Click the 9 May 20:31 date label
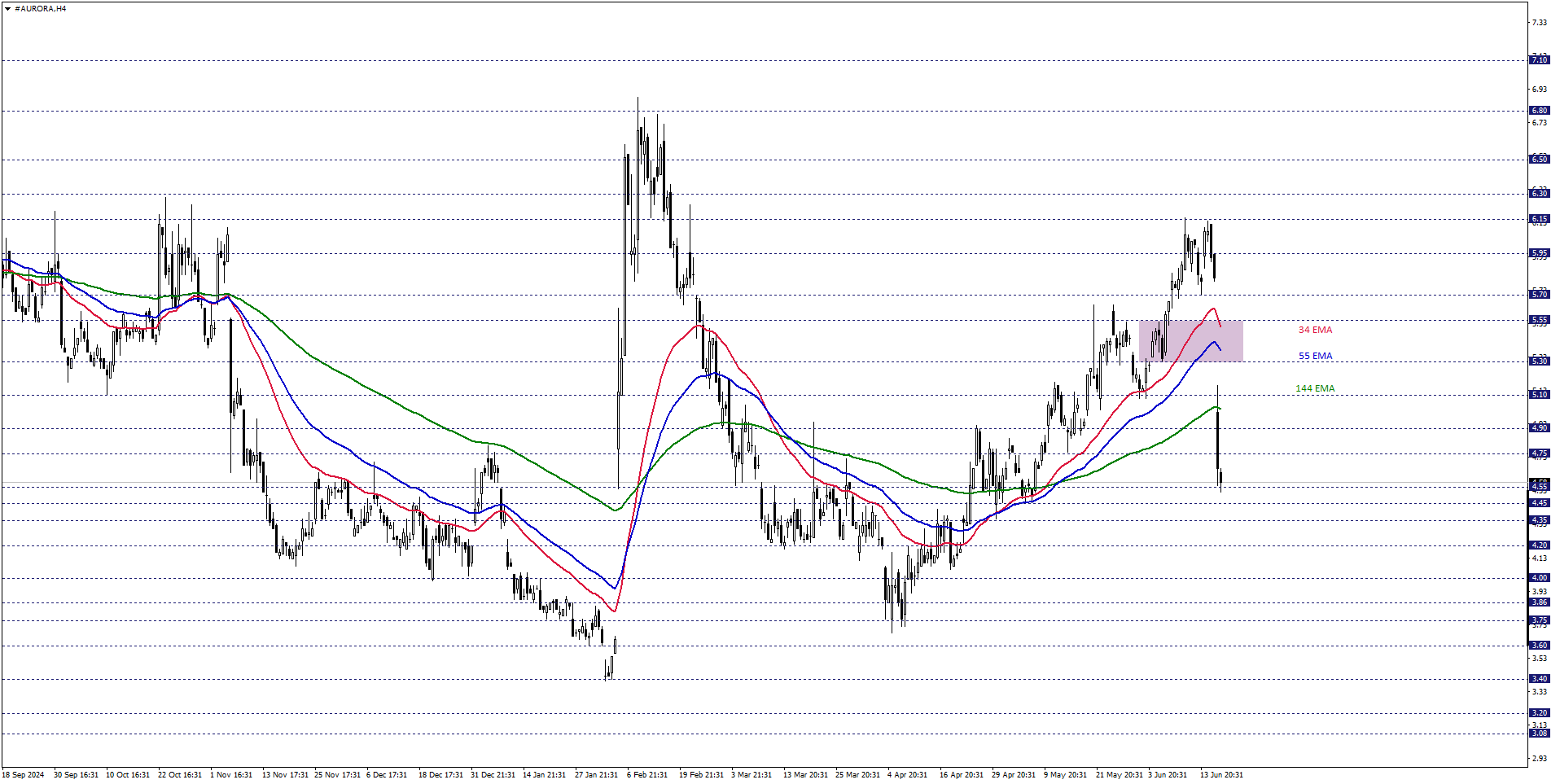1560x784 pixels. 1065,775
